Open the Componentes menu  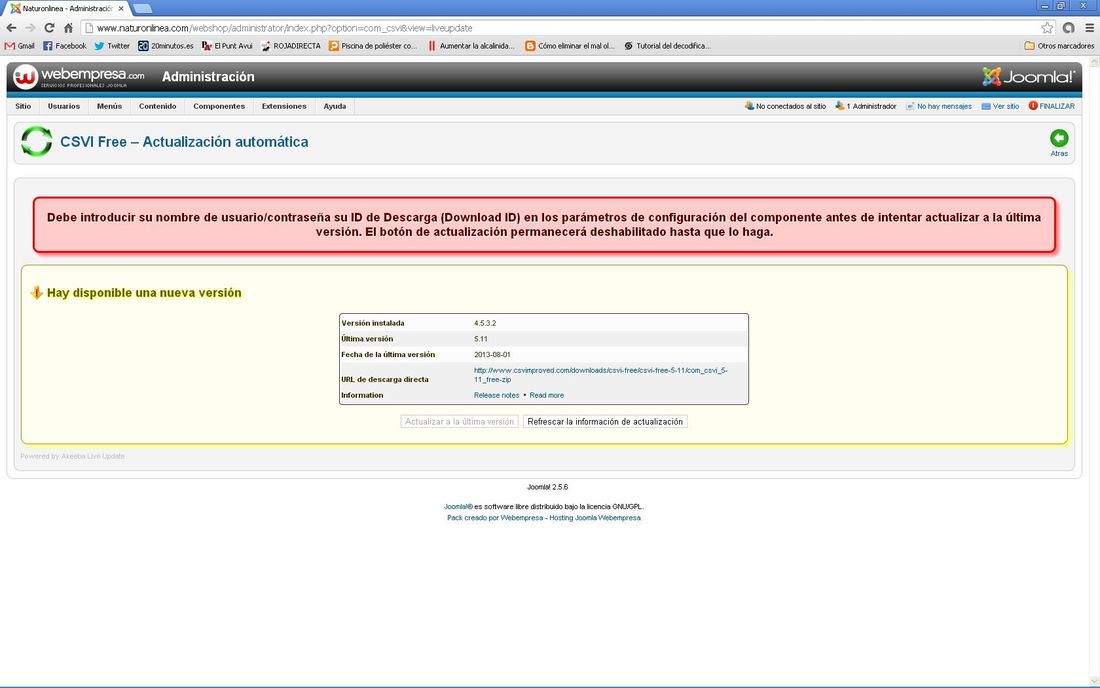click(219, 106)
